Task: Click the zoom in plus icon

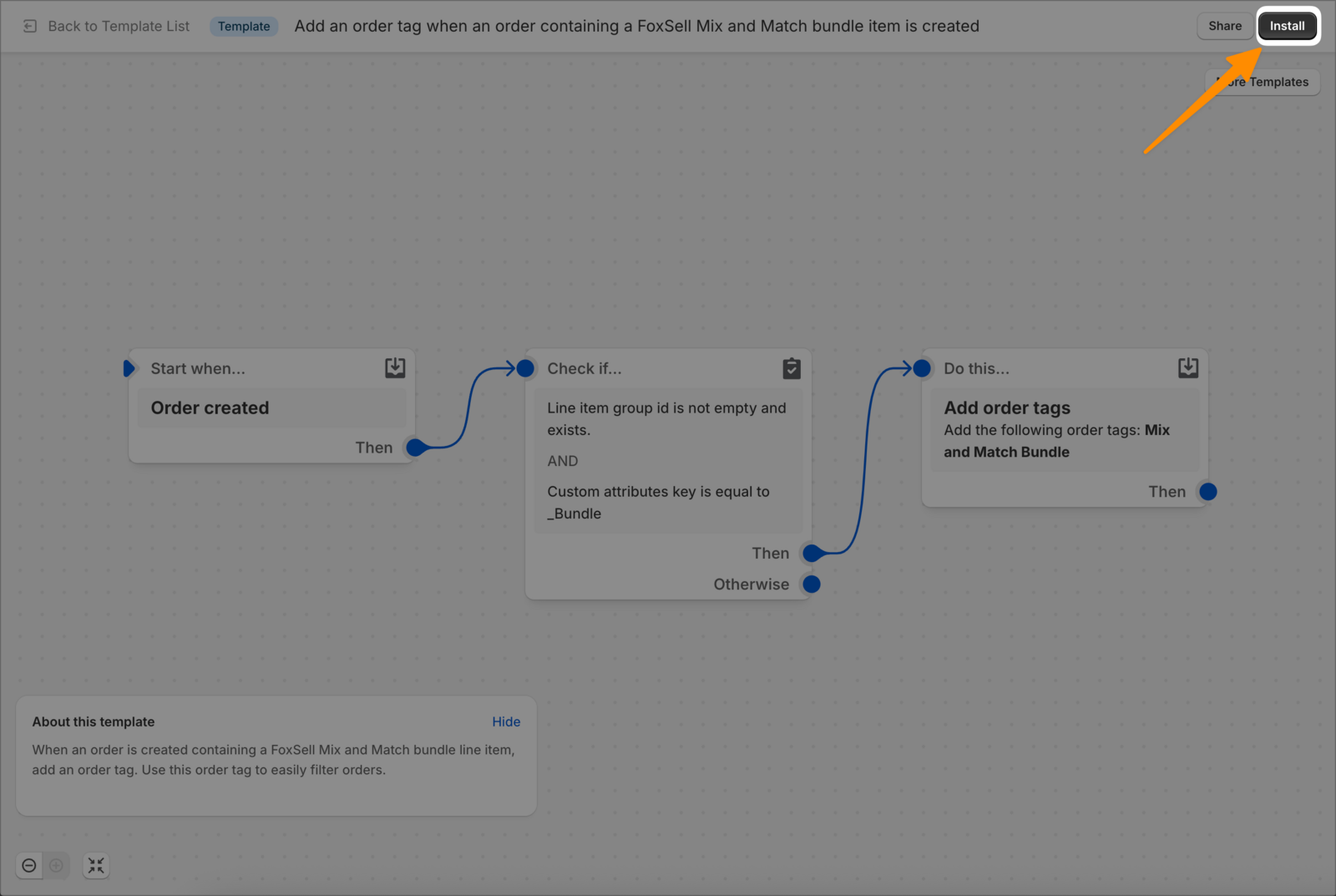Action: [x=56, y=865]
